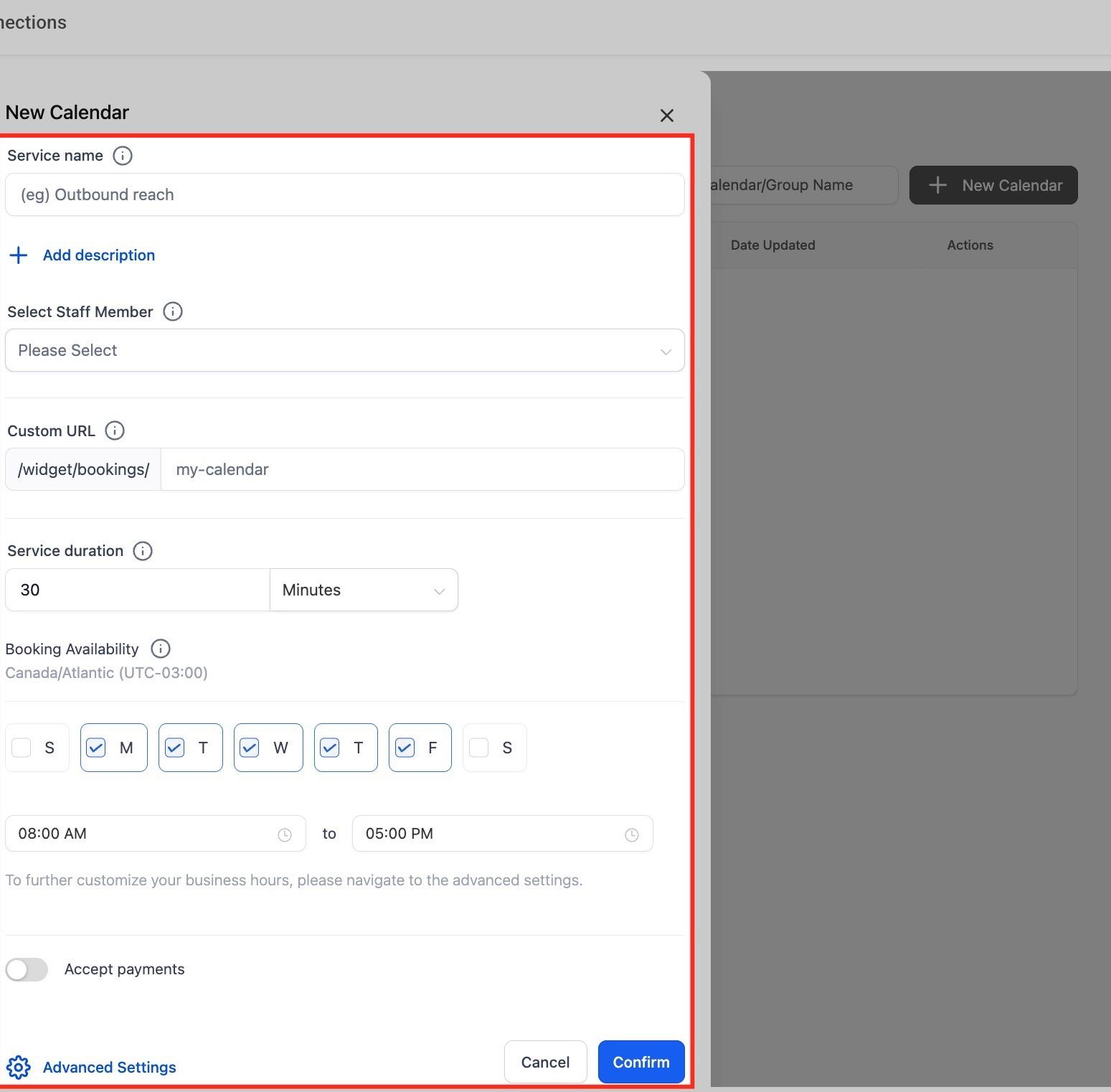The width and height of the screenshot is (1111, 1092).
Task: Uncheck the Monday checkbox
Action: [96, 748]
